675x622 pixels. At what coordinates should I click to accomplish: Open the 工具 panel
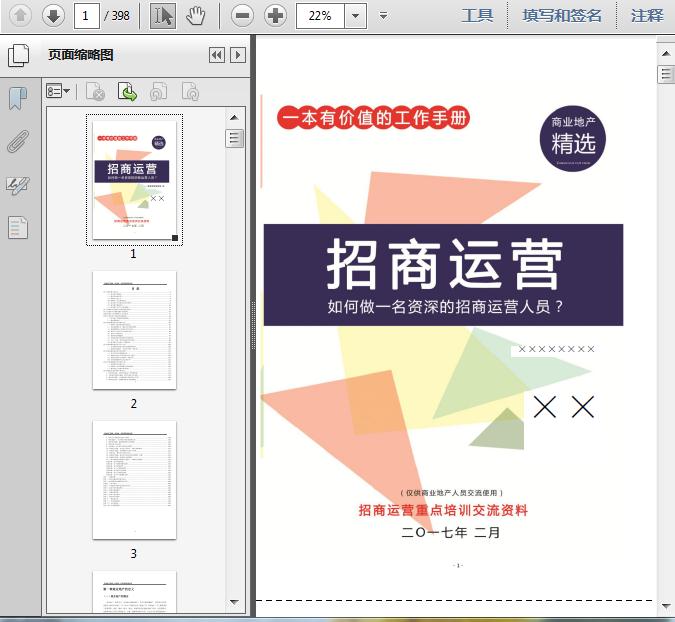point(477,16)
